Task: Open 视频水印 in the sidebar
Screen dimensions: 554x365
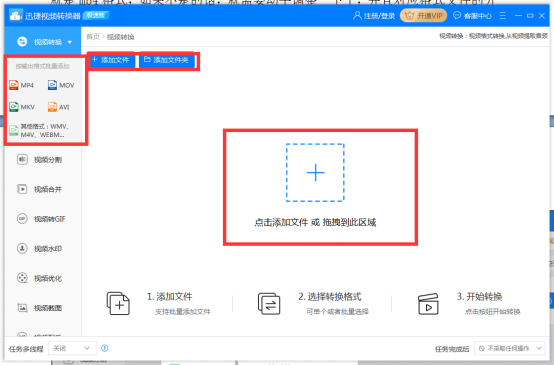Action: pos(40,249)
